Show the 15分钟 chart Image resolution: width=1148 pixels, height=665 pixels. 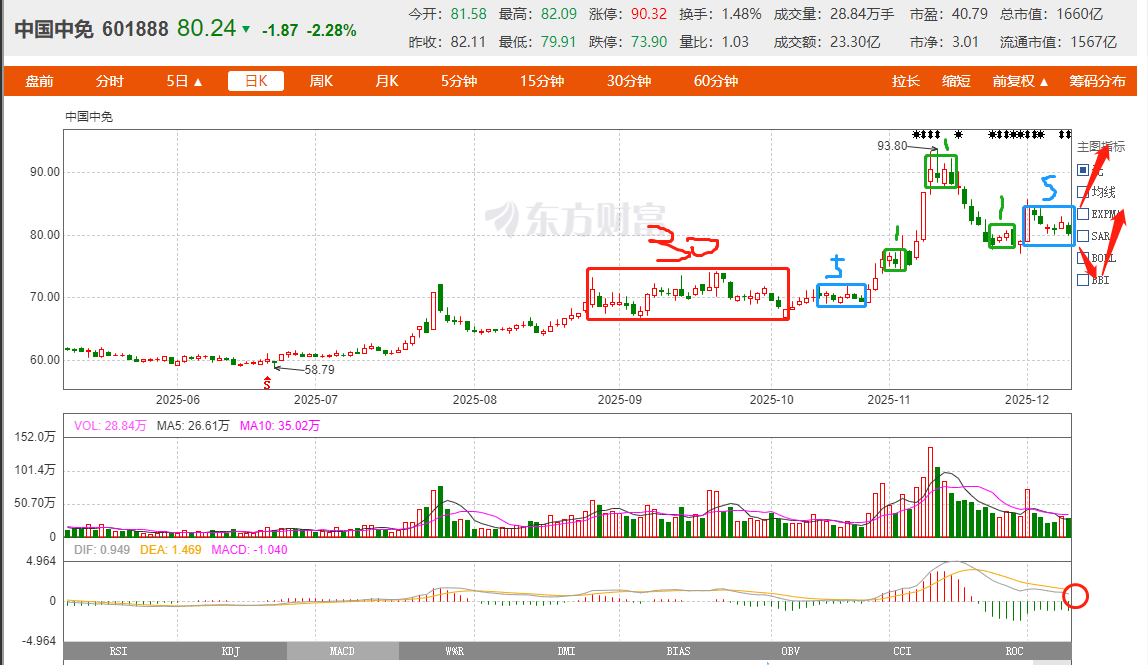tap(542, 81)
